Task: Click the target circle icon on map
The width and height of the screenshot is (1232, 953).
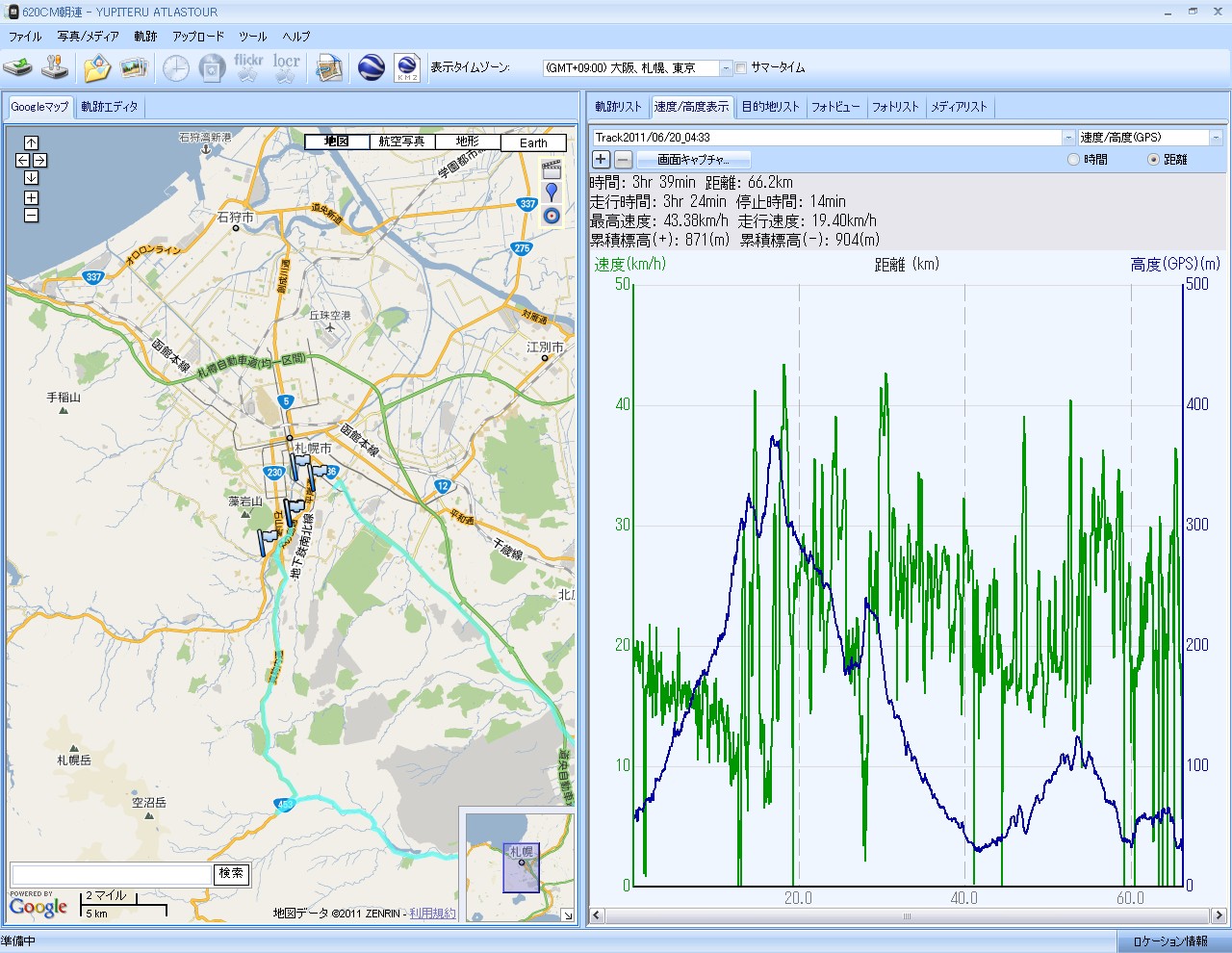Action: (x=552, y=216)
